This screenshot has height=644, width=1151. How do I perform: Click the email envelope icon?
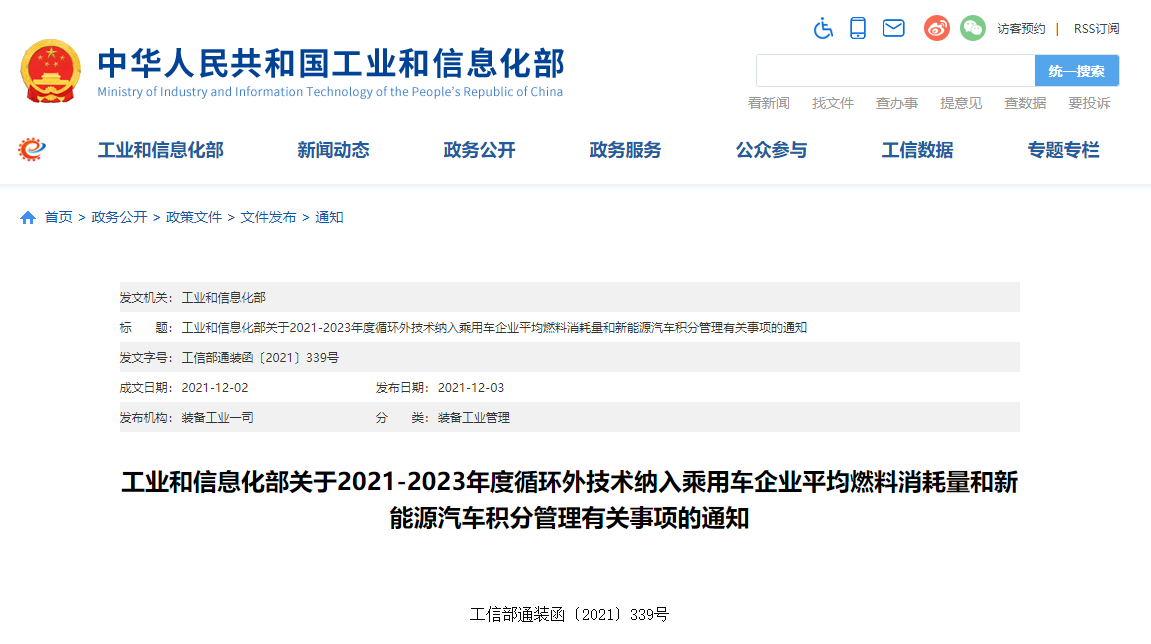[893, 29]
